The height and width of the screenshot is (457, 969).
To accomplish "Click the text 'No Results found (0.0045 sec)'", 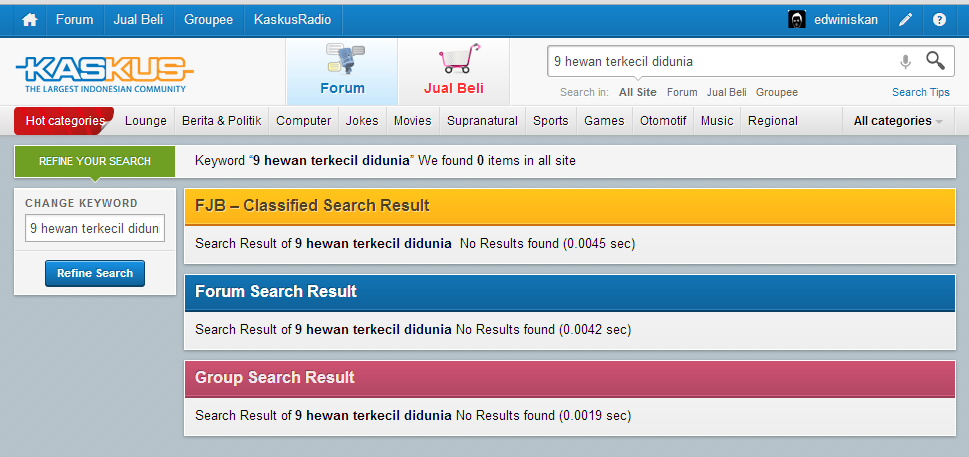I will tap(547, 243).
